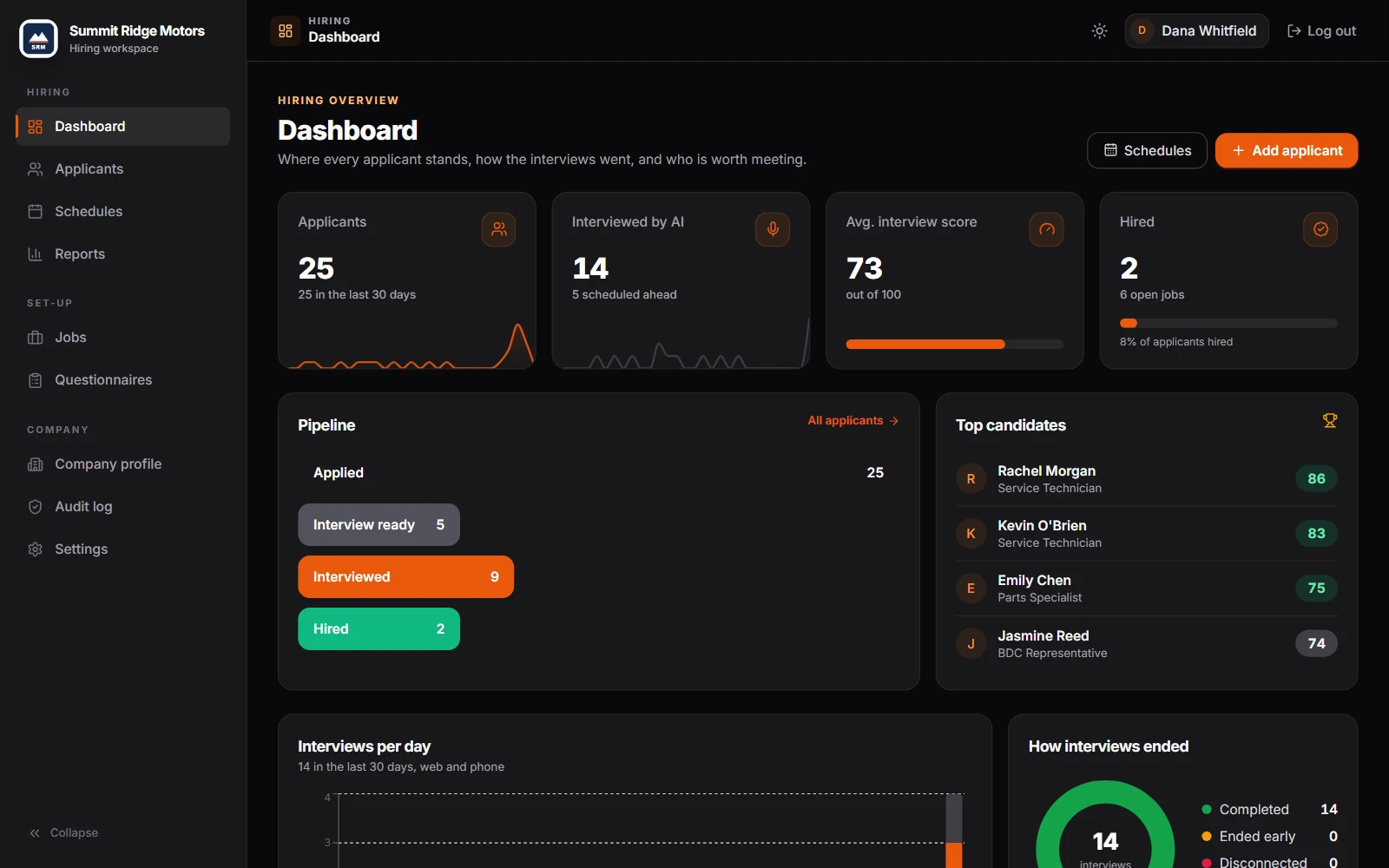
Task: Click the '6 open jobs' text
Action: tap(1152, 295)
